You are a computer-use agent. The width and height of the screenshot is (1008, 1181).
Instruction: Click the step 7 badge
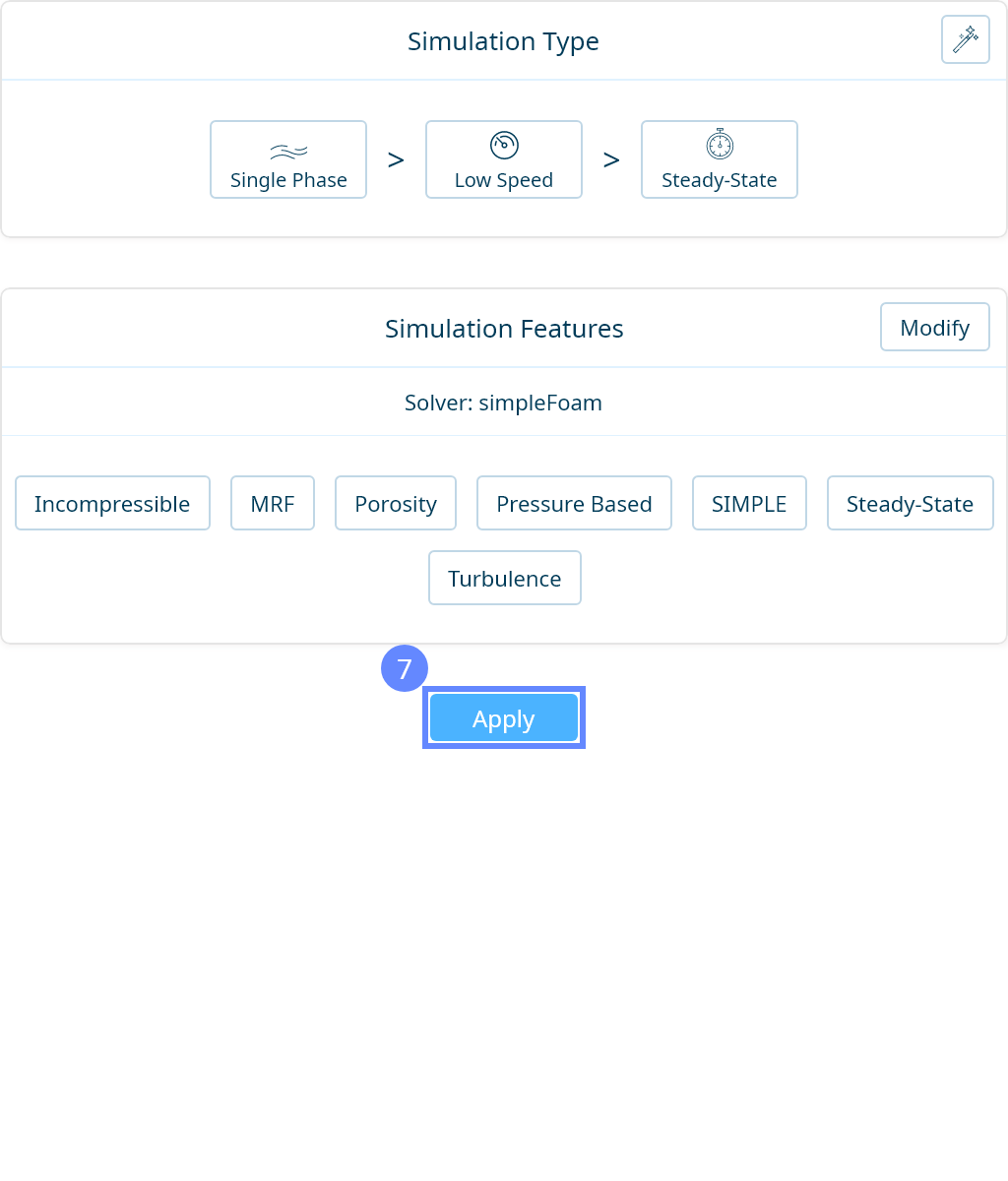click(405, 668)
